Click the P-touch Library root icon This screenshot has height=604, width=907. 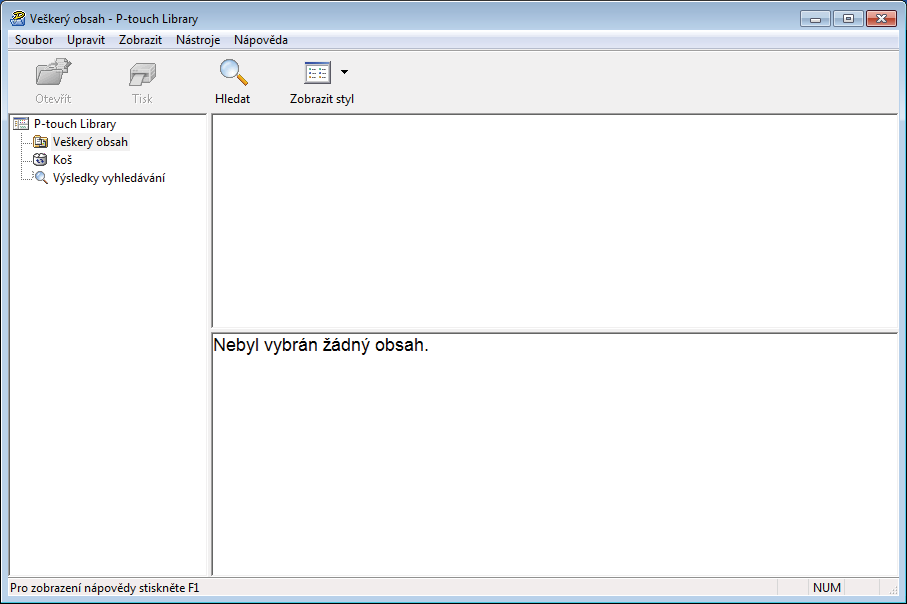(21, 123)
